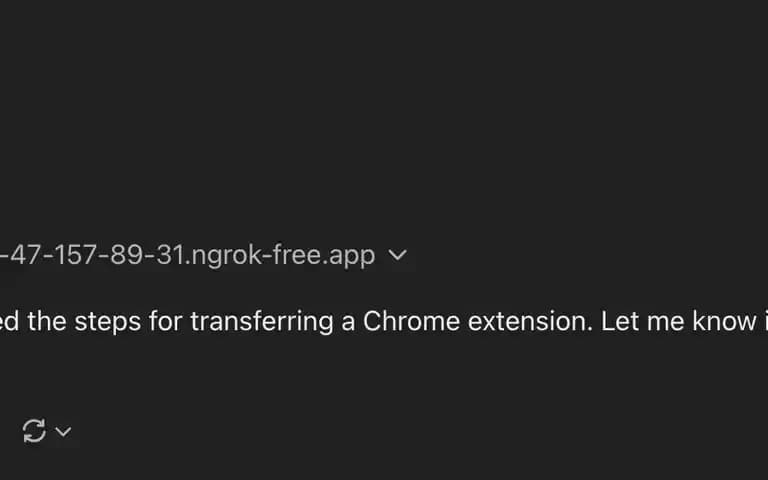This screenshot has width=768, height=480.
Task: Collapse the tool call header ending in .app
Action: [x=397, y=255]
